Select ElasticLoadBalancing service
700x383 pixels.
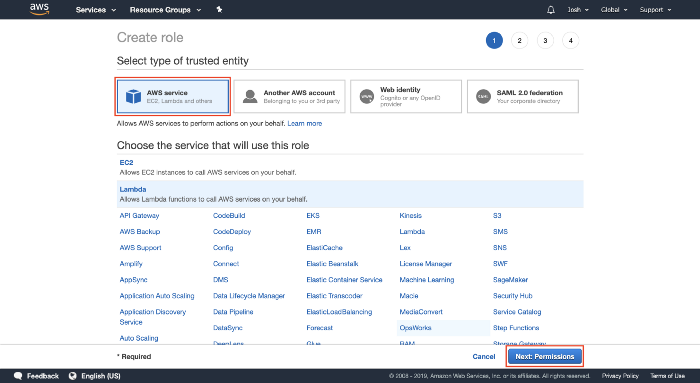(x=339, y=312)
